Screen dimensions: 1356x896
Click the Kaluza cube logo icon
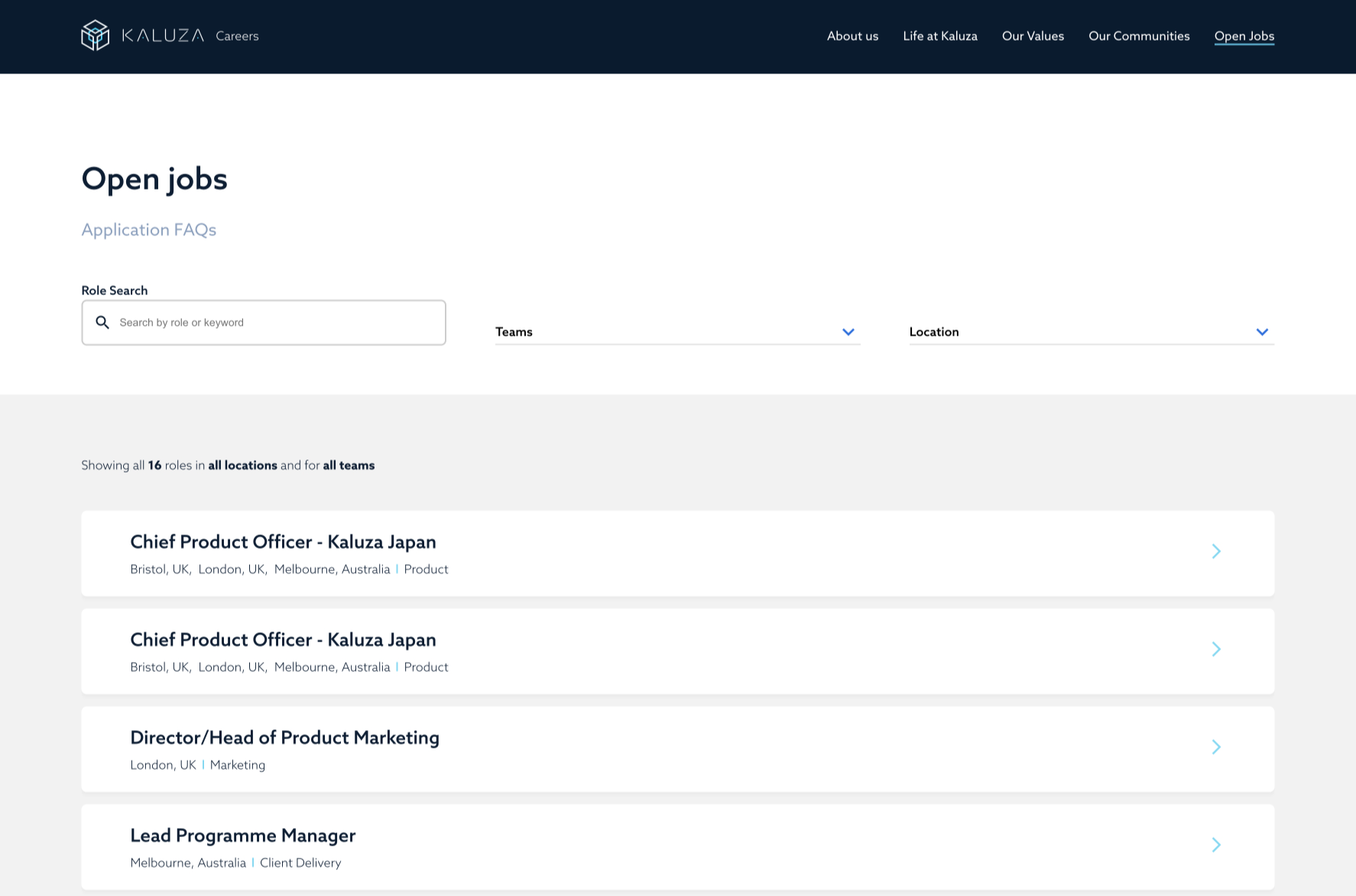point(96,35)
